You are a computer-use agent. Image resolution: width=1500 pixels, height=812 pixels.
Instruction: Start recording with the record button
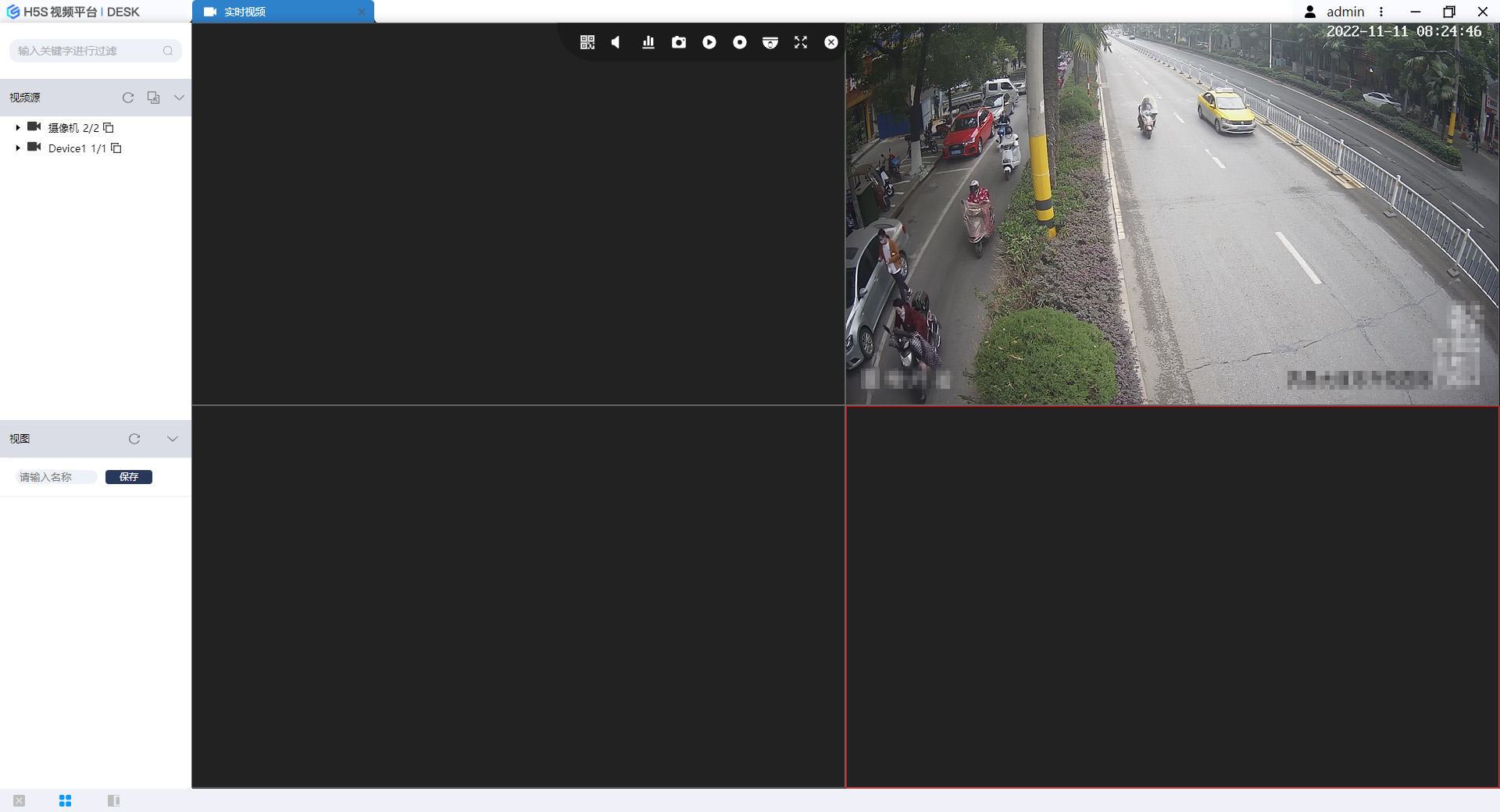[x=740, y=43]
